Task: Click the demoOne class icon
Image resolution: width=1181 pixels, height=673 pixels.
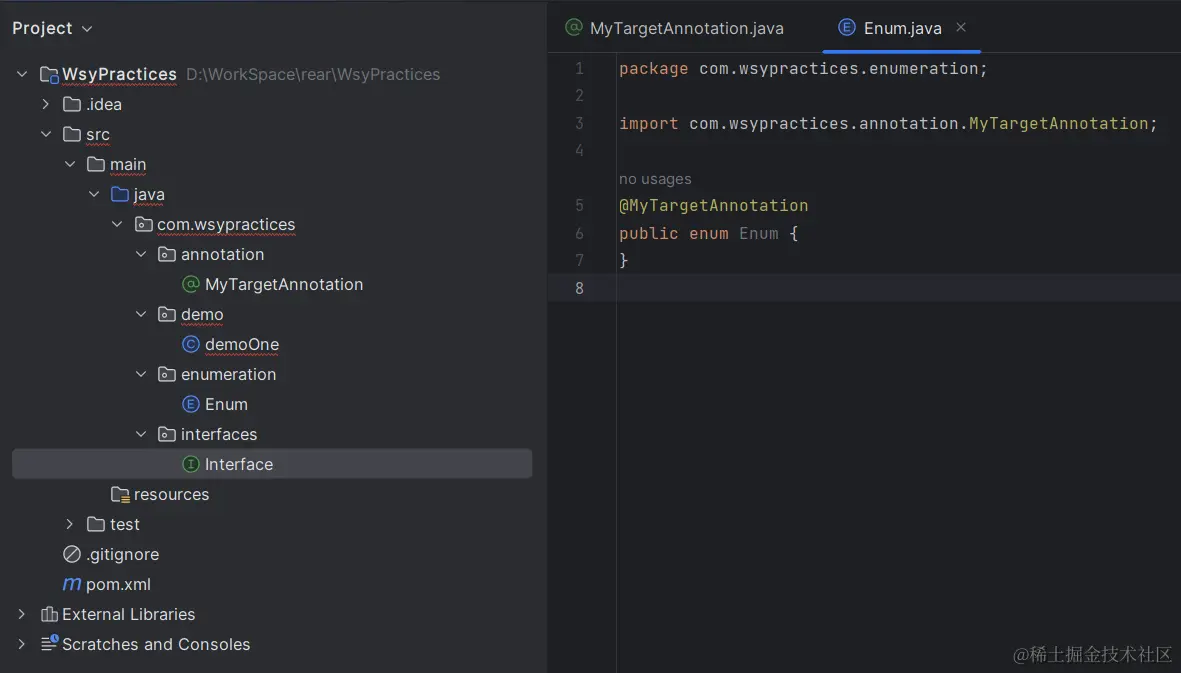Action: 191,344
